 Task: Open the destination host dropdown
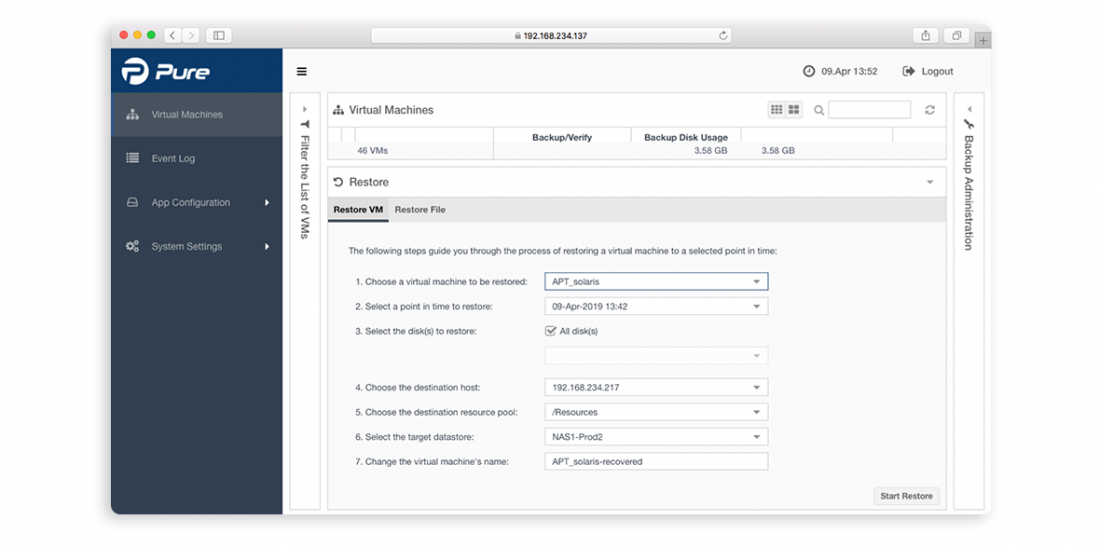point(656,387)
